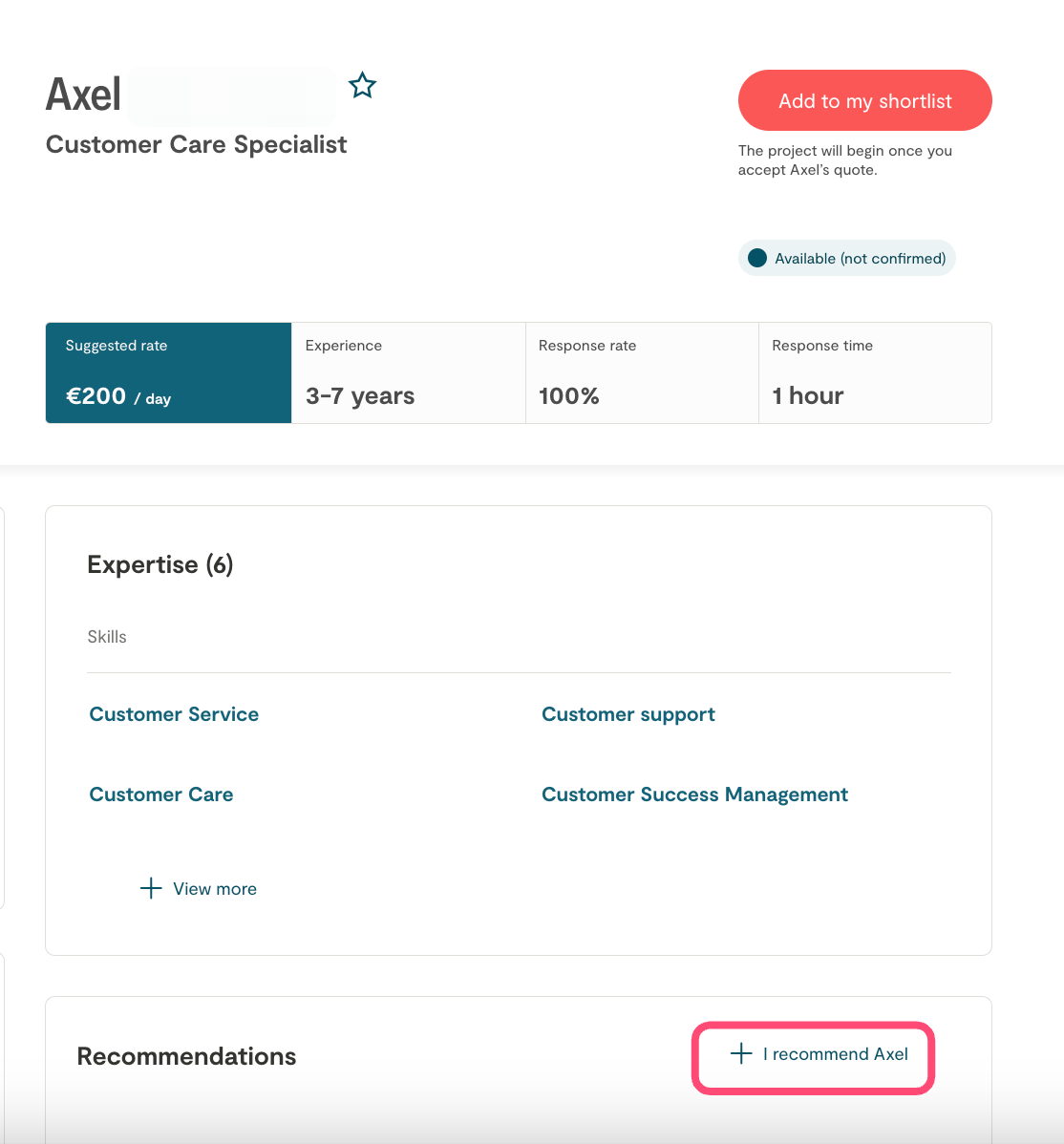This screenshot has height=1144, width=1064.
Task: Open the Customer Success Management skill
Action: point(694,794)
